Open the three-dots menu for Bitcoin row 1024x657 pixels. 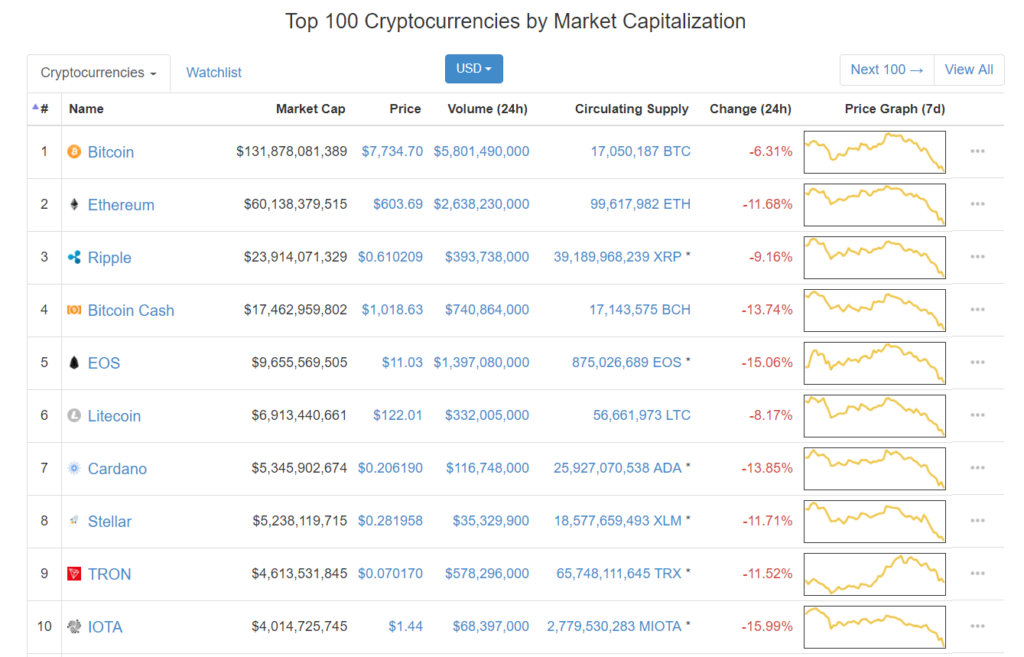977,152
